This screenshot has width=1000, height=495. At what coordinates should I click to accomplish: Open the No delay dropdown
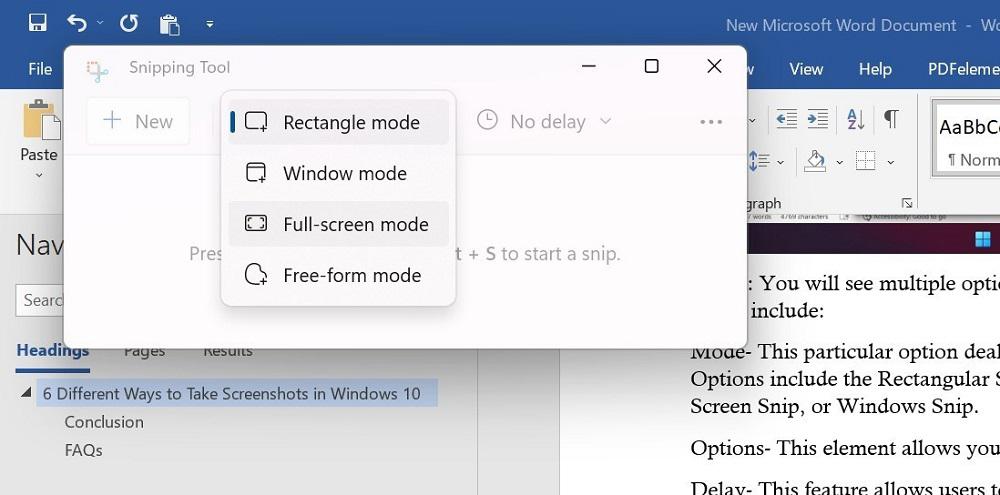coord(545,122)
